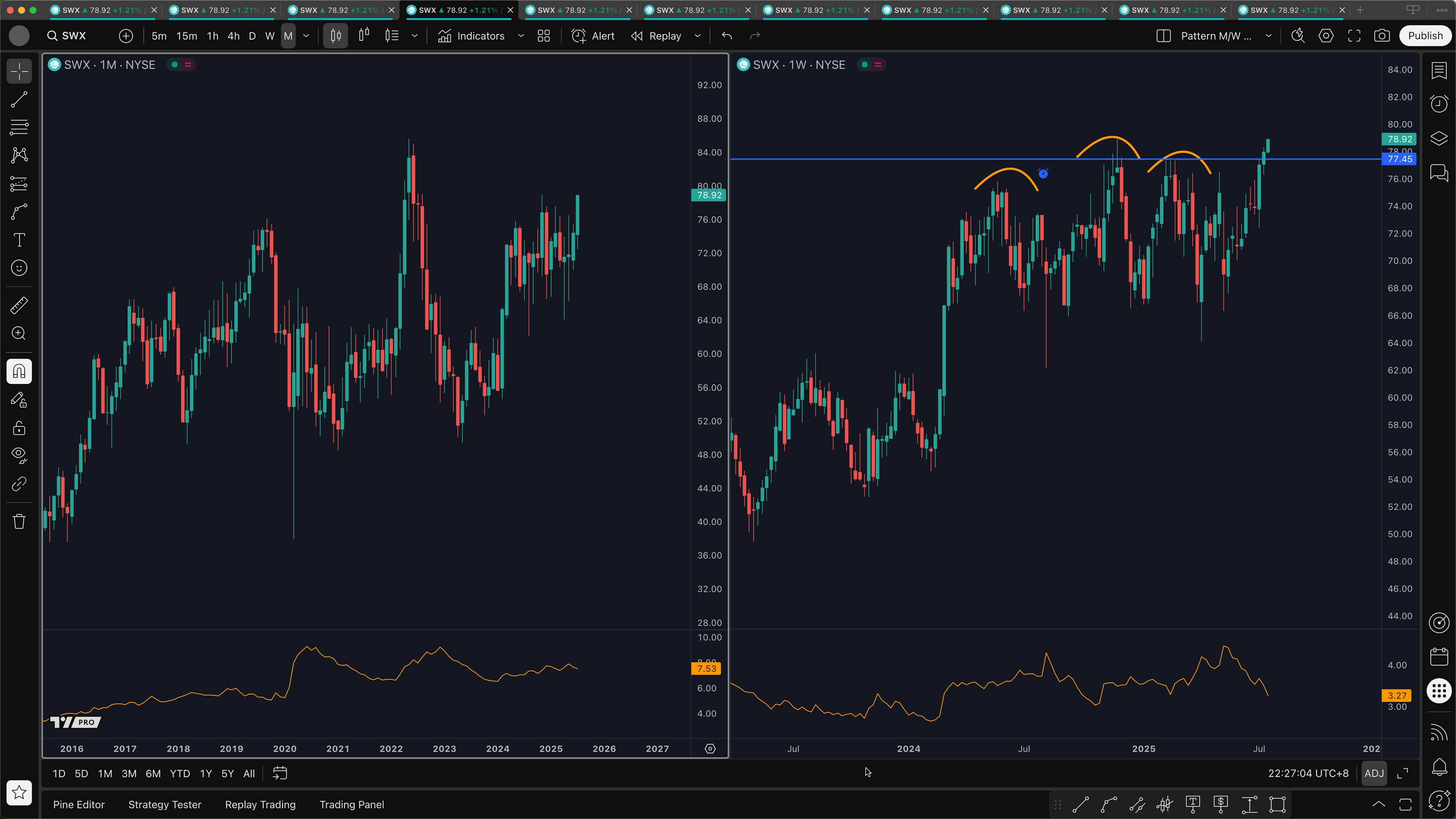Select the trend line drawing tool
Image resolution: width=1456 pixels, height=819 pixels.
coord(19,99)
